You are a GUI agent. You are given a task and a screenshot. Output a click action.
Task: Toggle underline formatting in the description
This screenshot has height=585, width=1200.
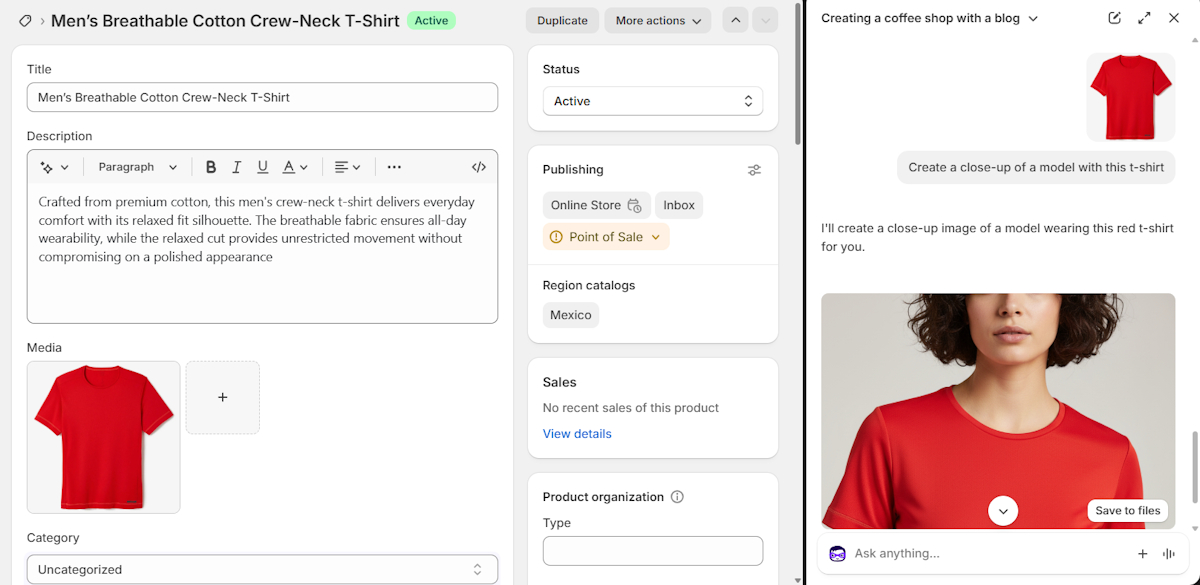click(262, 166)
